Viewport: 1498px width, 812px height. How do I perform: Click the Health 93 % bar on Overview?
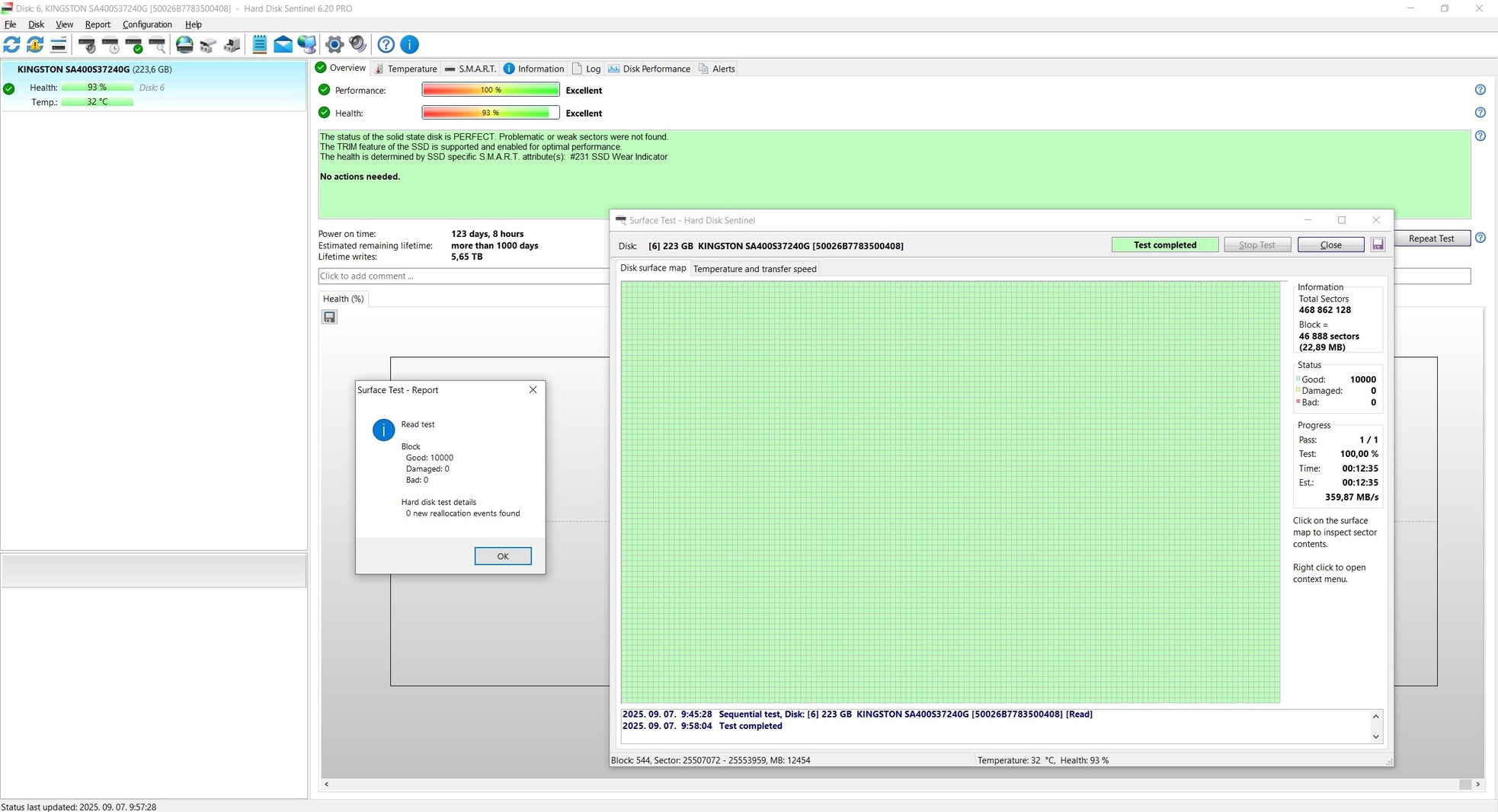point(491,113)
